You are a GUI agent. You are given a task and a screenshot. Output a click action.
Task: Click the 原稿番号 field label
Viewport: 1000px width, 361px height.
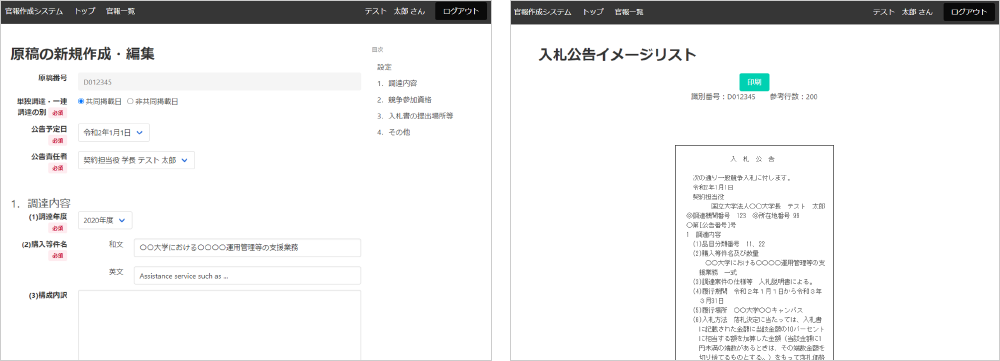coord(52,78)
